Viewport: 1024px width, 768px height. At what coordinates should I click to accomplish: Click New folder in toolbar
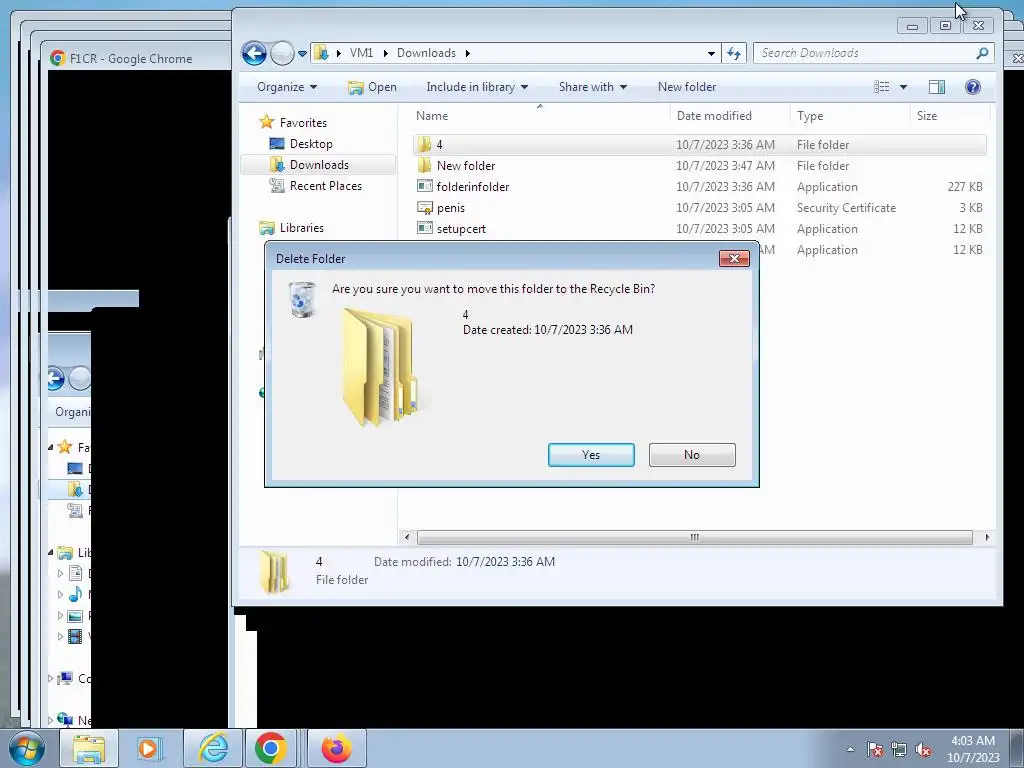686,87
